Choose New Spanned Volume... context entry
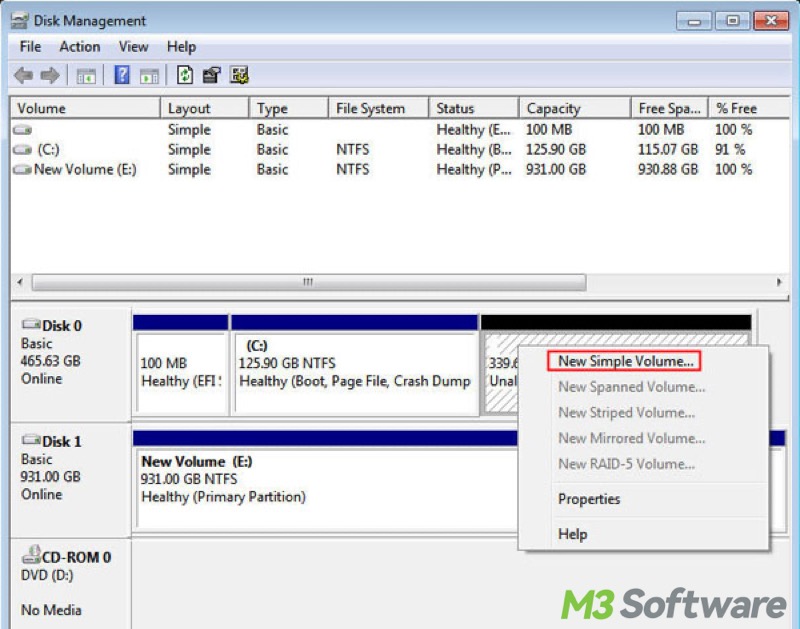Screen dimensions: 800x629 [632, 387]
